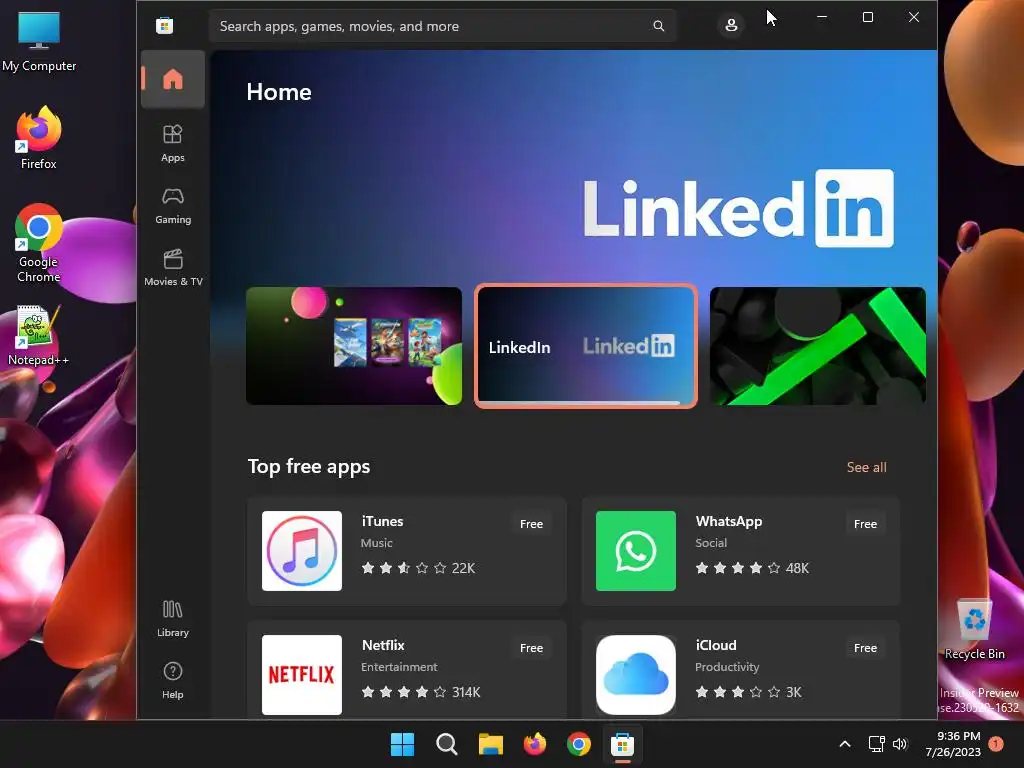Click the WhatsApp Social category label

pos(711,543)
